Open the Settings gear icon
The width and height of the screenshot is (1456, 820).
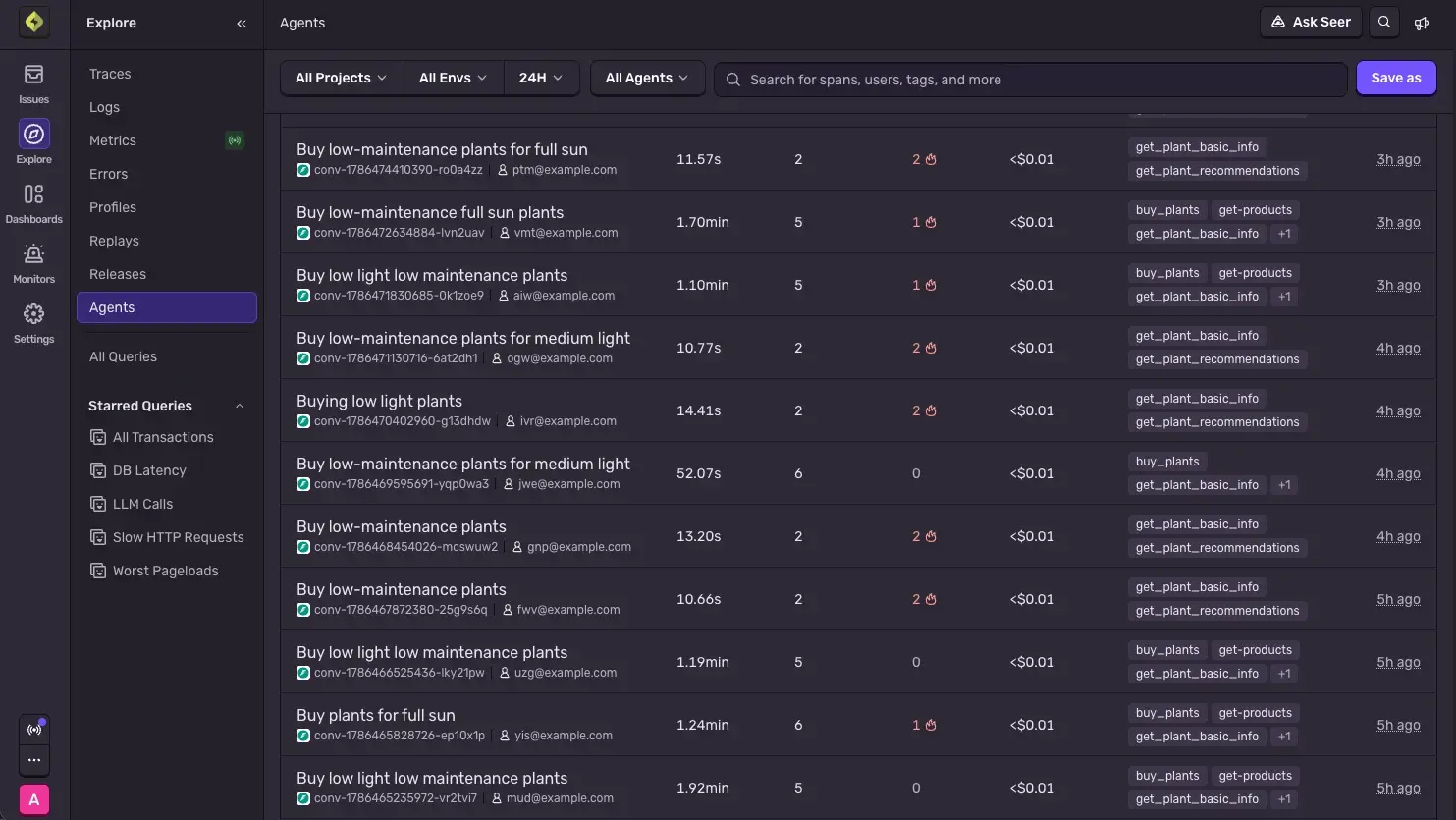[34, 314]
